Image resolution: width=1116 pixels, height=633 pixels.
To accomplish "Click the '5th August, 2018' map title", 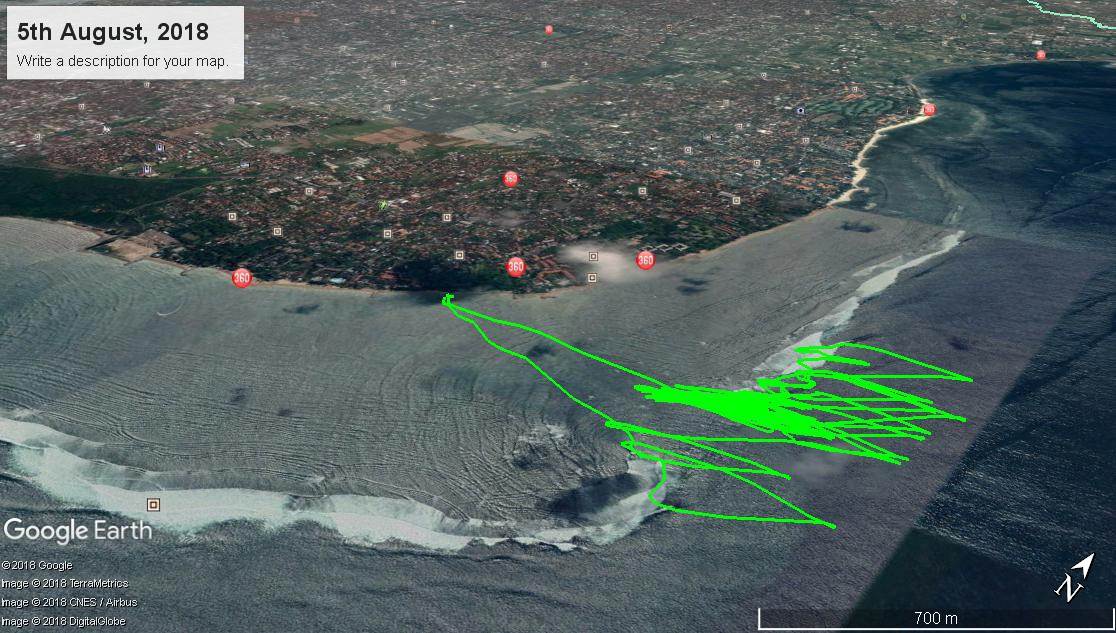I will [113, 32].
